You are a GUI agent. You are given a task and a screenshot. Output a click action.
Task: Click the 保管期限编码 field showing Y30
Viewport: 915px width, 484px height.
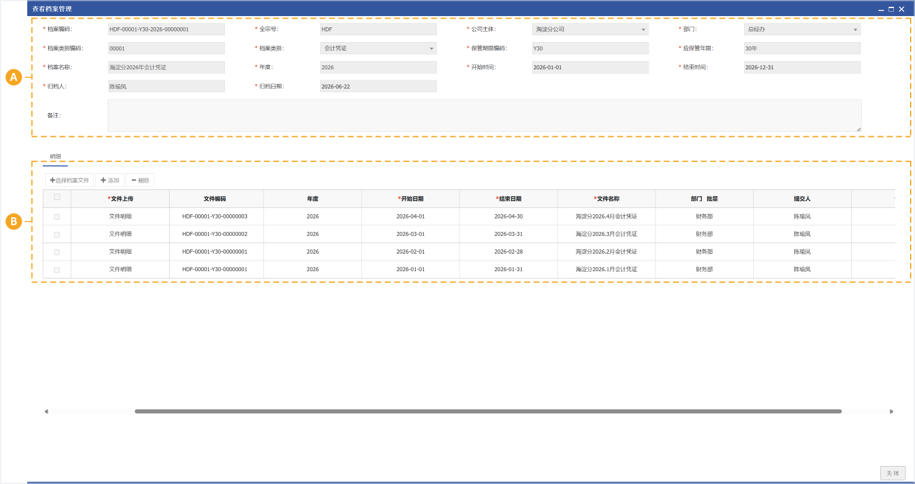tap(590, 48)
